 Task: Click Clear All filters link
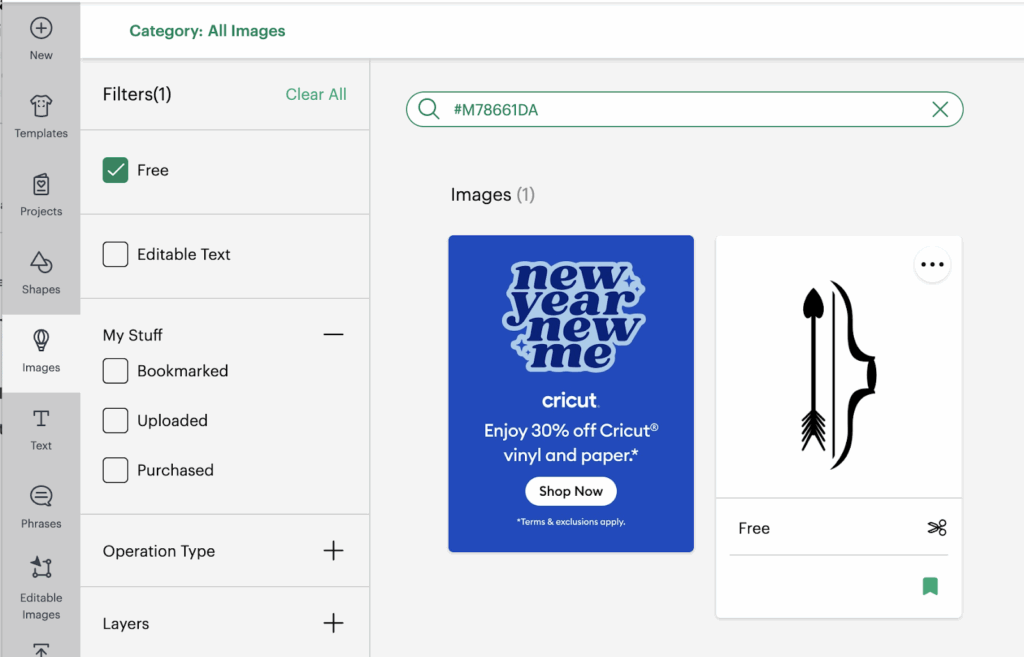[316, 94]
